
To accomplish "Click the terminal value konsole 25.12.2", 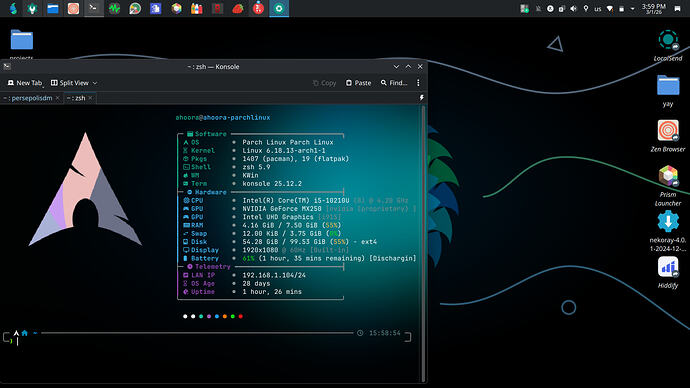I will (272, 183).
